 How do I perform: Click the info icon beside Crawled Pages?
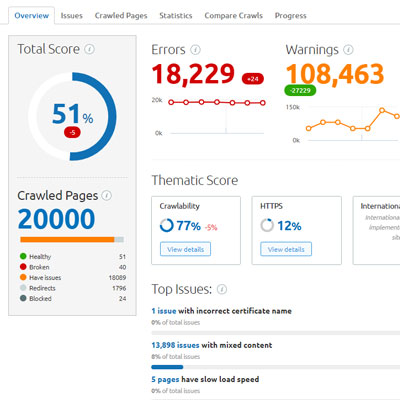pyautogui.click(x=107, y=195)
